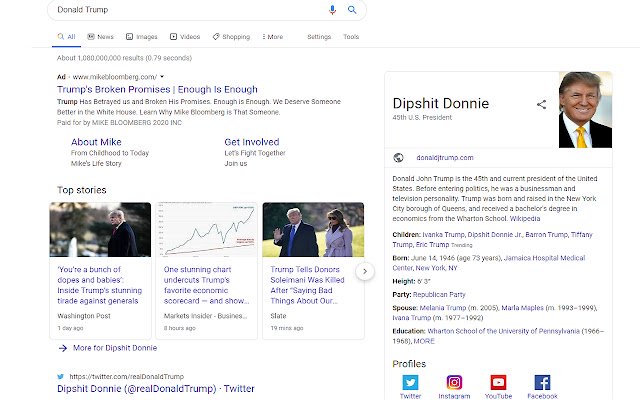Open the About Mike sitelink
This screenshot has width=640, height=400.
(96, 142)
